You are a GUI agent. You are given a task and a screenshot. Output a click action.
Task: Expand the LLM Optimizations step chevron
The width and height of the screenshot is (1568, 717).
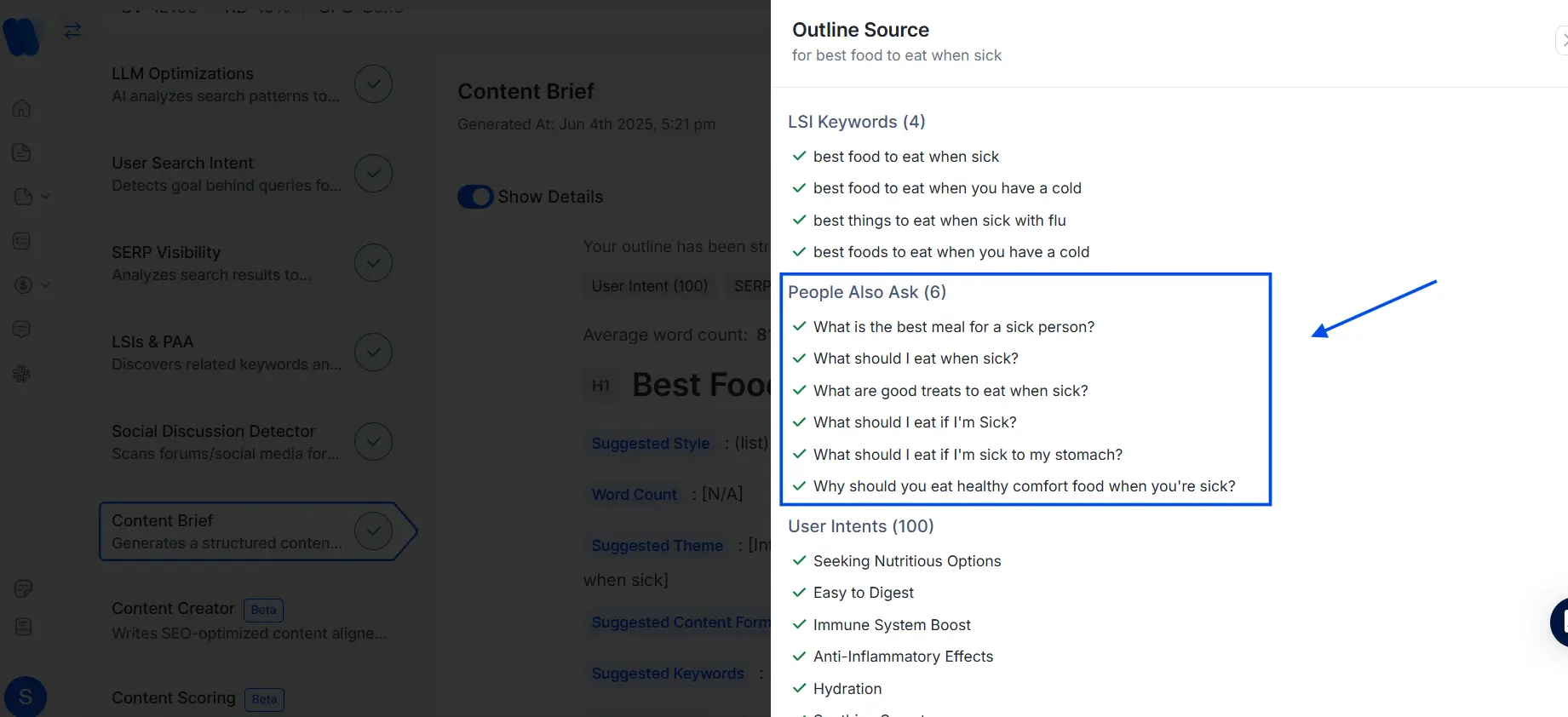pyautogui.click(x=373, y=83)
